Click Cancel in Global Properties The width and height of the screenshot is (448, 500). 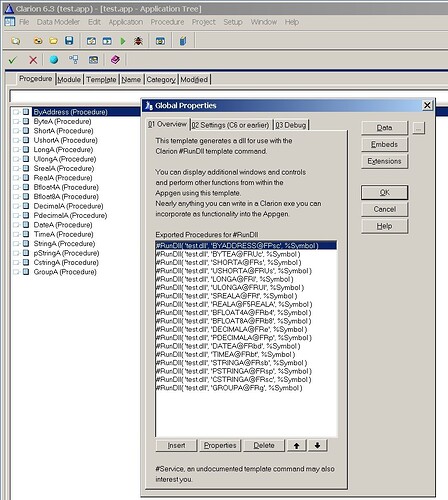[x=384, y=209]
